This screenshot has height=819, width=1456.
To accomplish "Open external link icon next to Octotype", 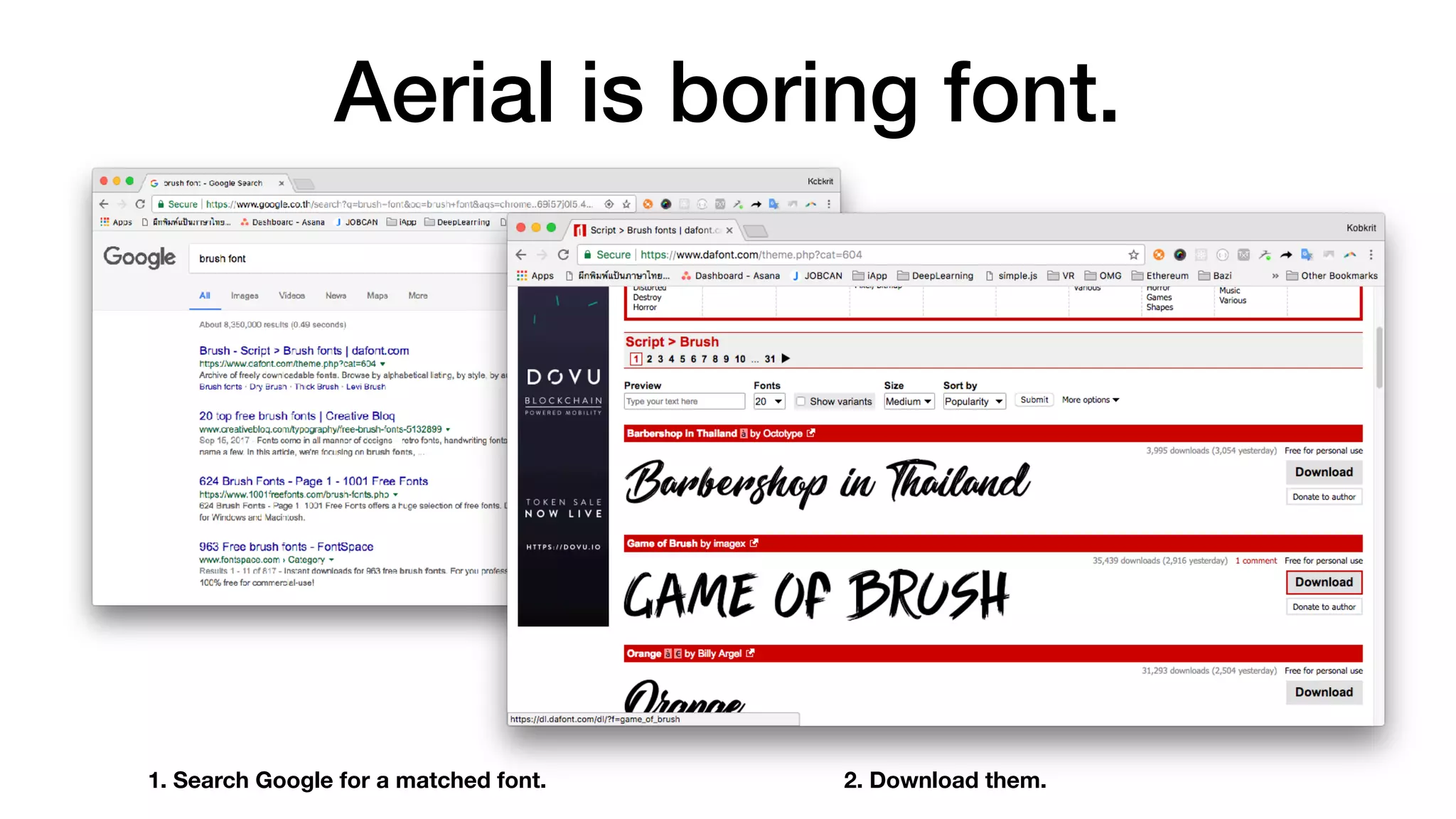I will point(810,433).
